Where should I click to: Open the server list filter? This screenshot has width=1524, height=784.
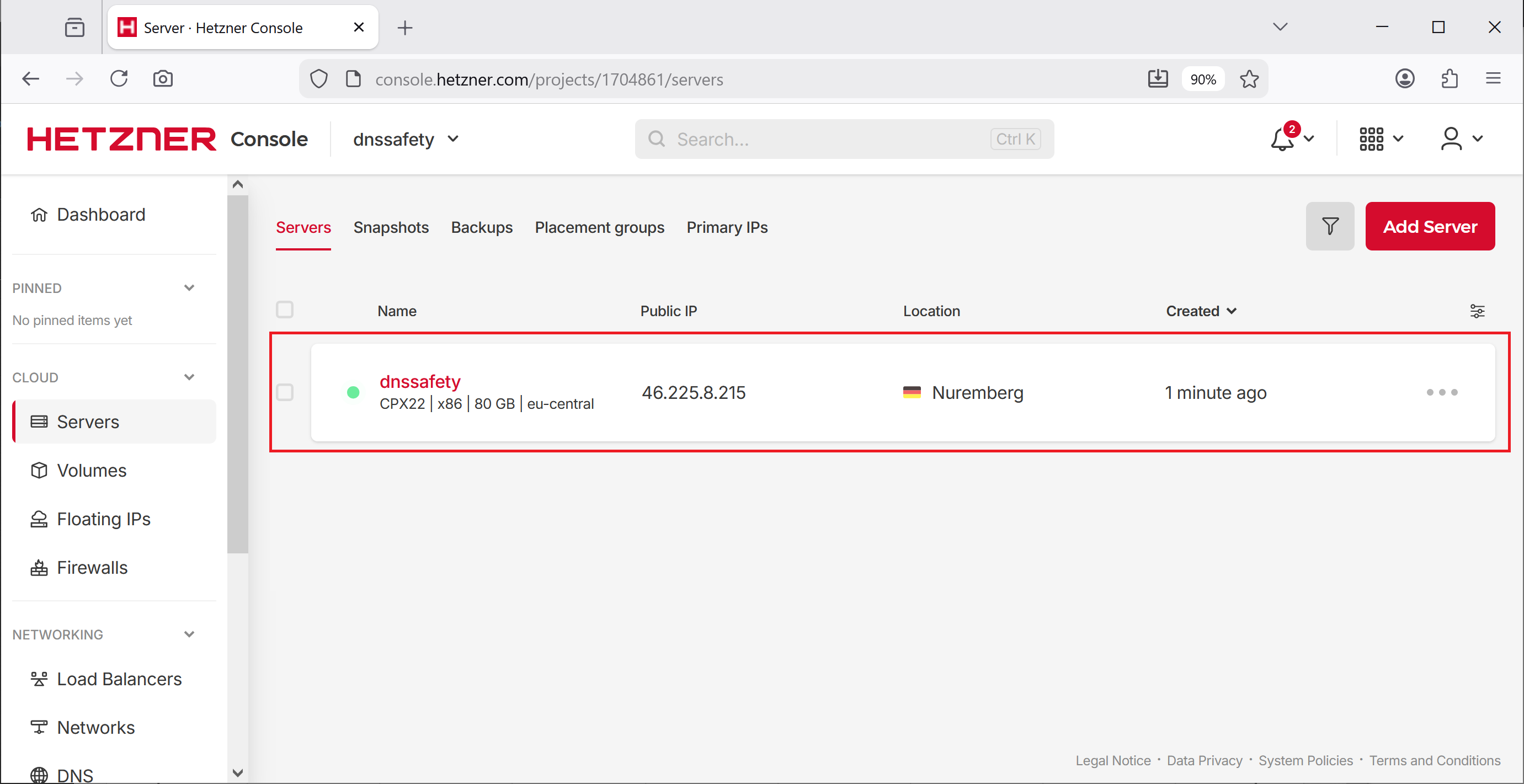(1330, 226)
